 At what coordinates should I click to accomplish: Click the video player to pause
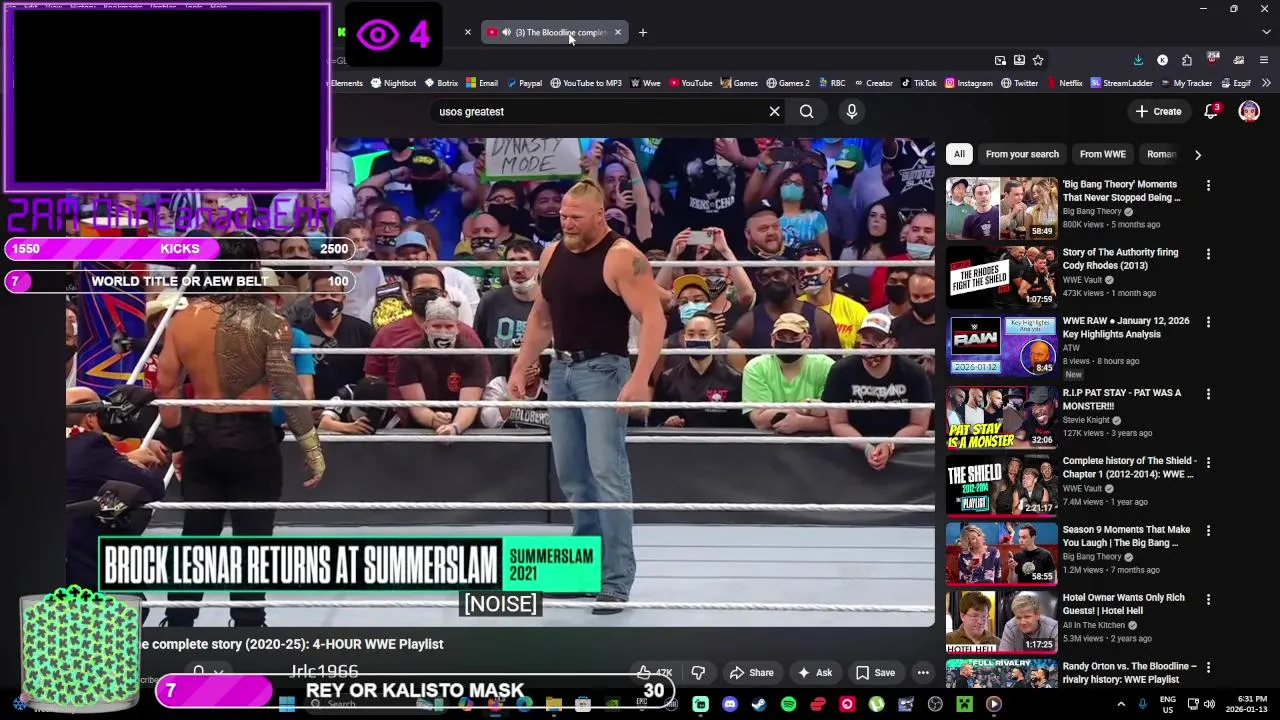coord(500,383)
